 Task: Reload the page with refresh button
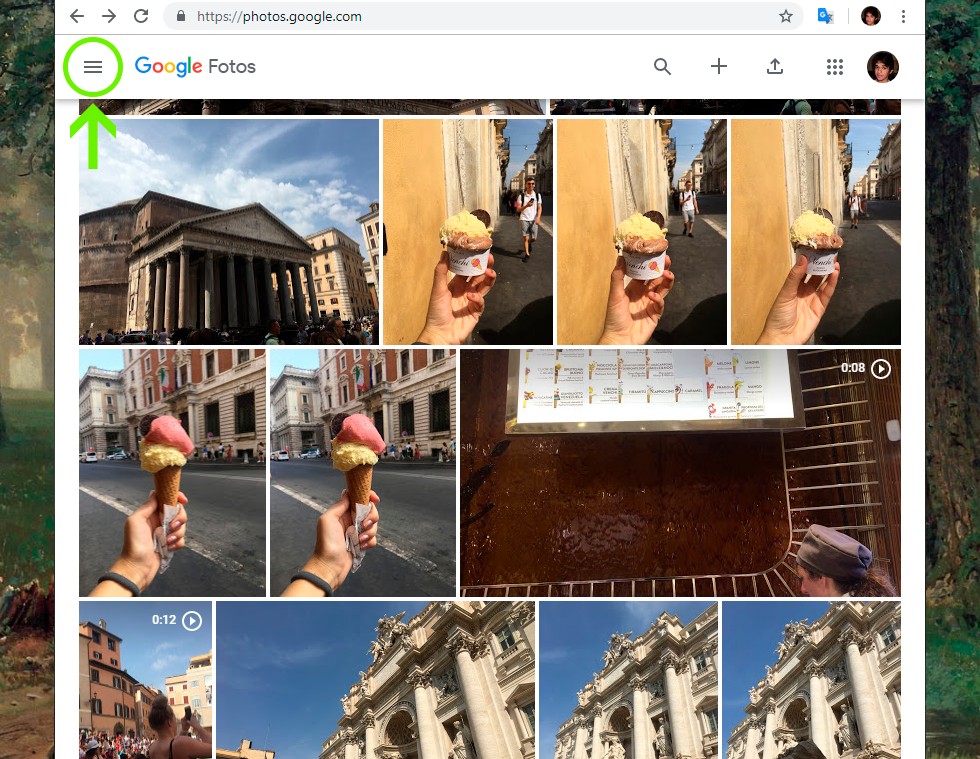coord(141,16)
